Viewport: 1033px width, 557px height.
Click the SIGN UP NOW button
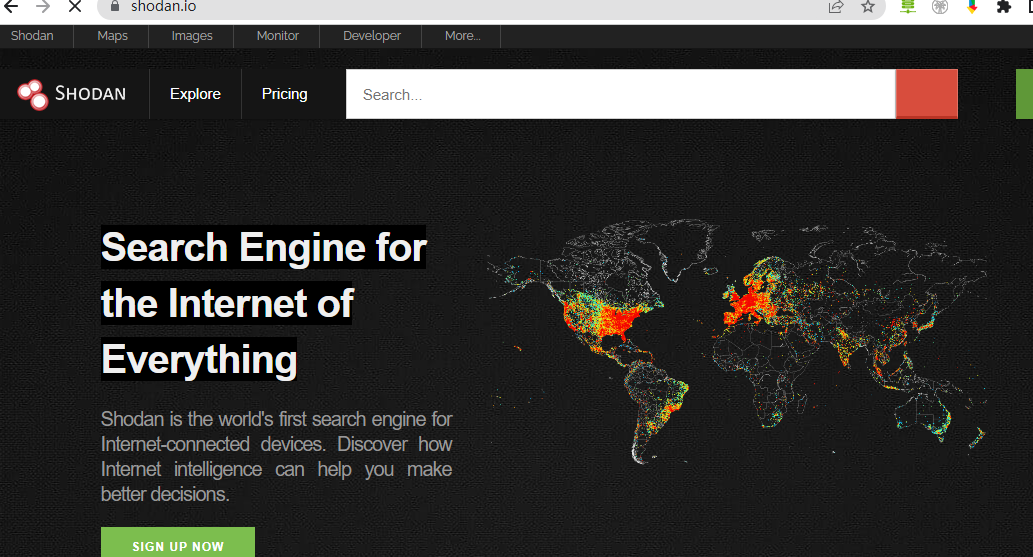178,542
